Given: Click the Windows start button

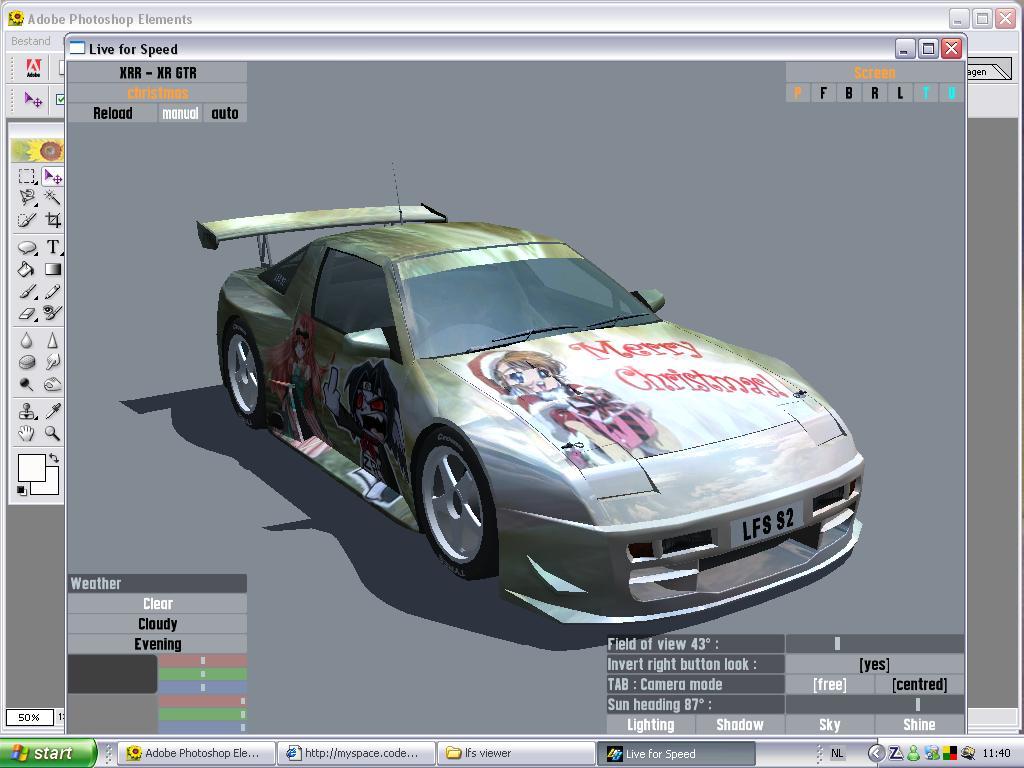Looking at the screenshot, I should (x=48, y=753).
